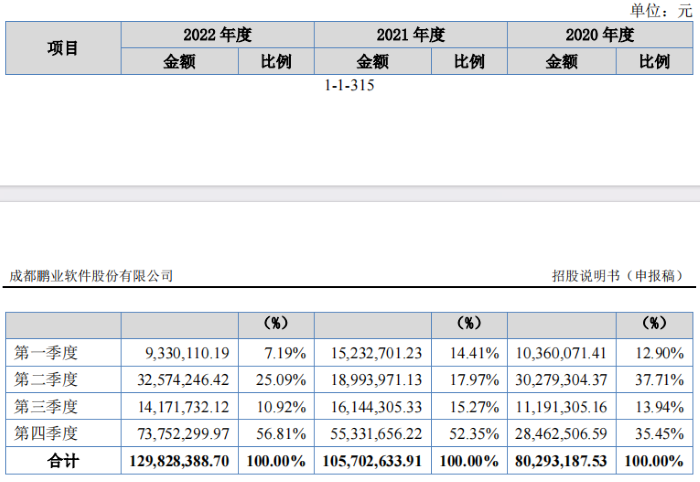
Task: Click the amount 9,330,110.19 cell
Action: pos(180,353)
